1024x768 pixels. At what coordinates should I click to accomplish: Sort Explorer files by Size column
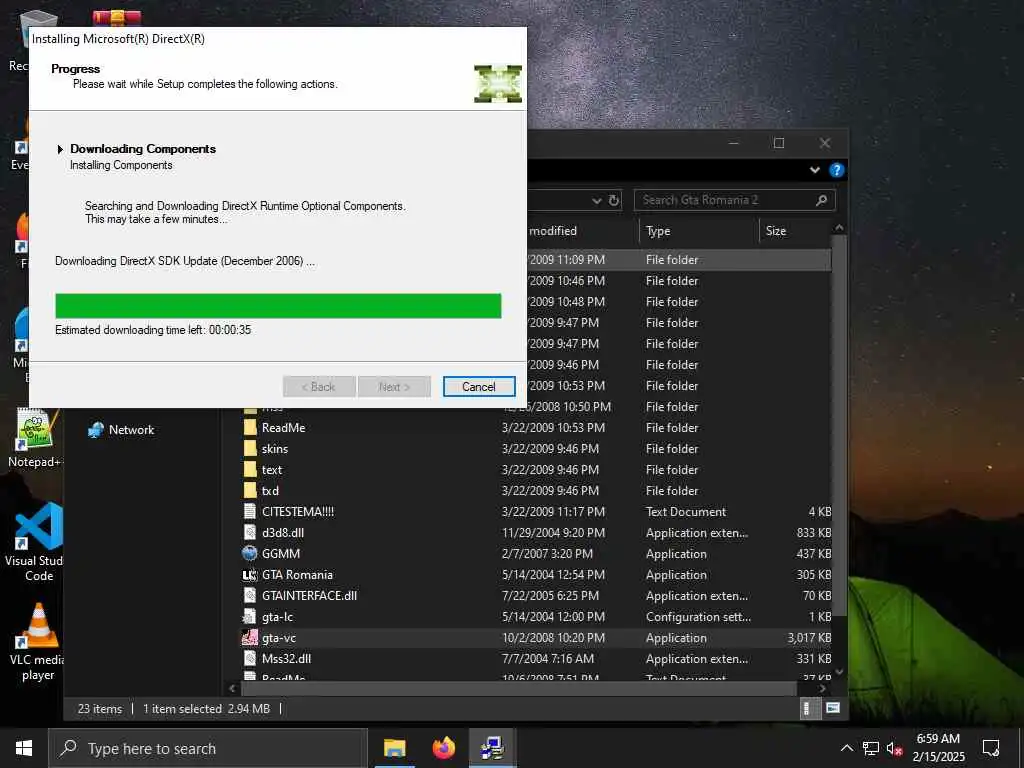tap(794, 231)
